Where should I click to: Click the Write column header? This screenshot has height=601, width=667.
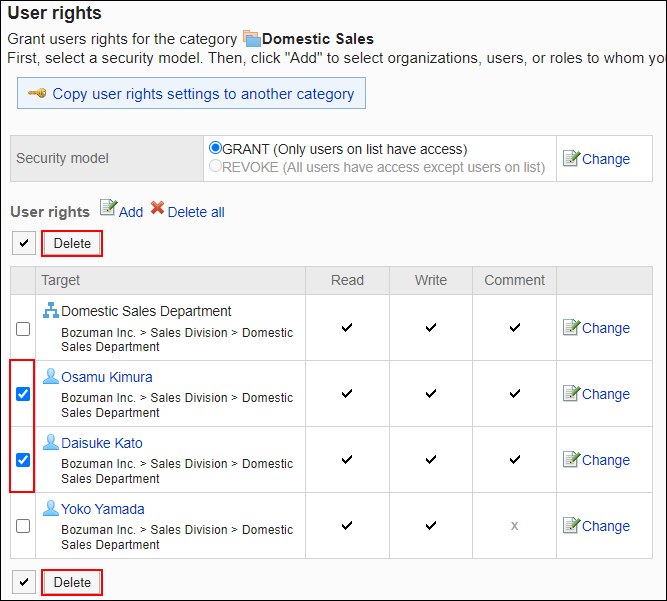tap(431, 280)
